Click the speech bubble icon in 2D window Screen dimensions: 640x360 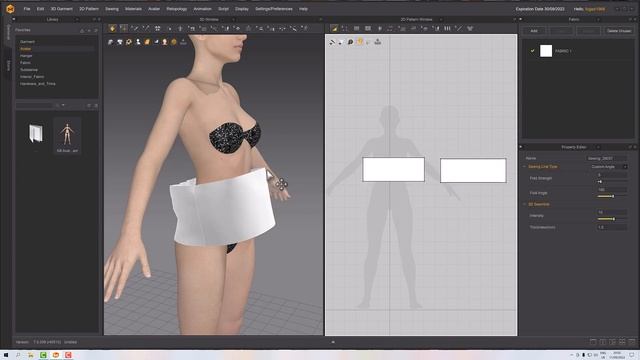pyautogui.click(x=350, y=42)
